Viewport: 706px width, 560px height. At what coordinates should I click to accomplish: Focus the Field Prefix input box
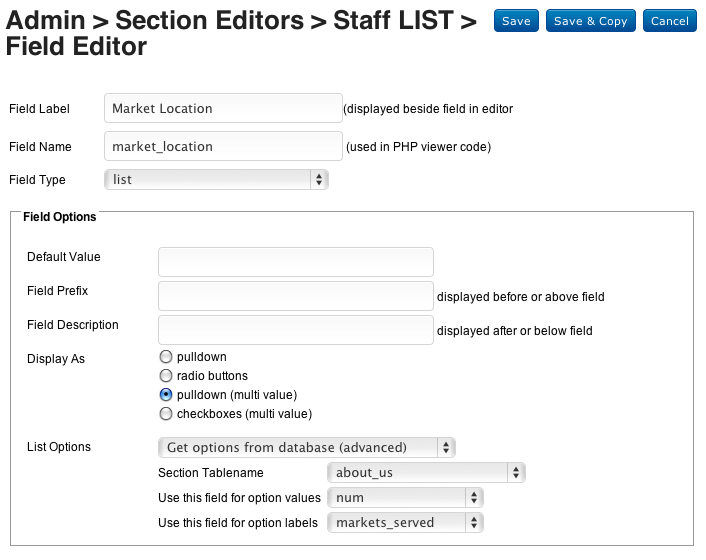point(296,296)
